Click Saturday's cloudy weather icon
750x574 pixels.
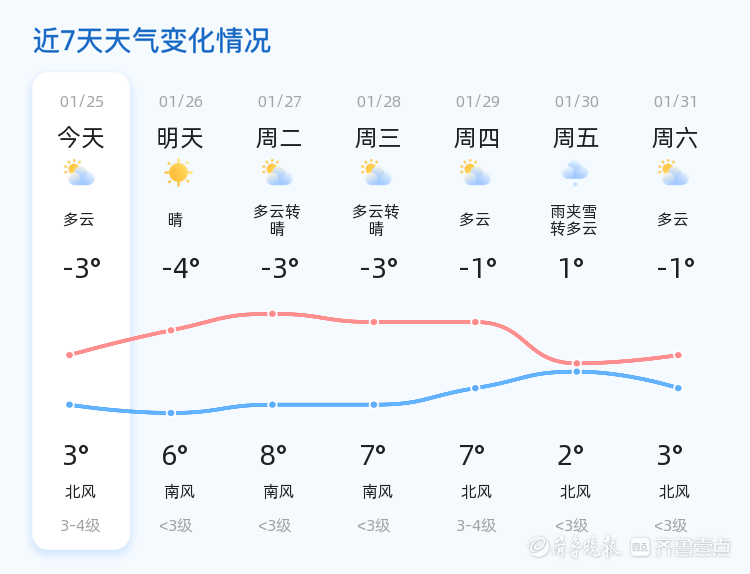[x=674, y=173]
